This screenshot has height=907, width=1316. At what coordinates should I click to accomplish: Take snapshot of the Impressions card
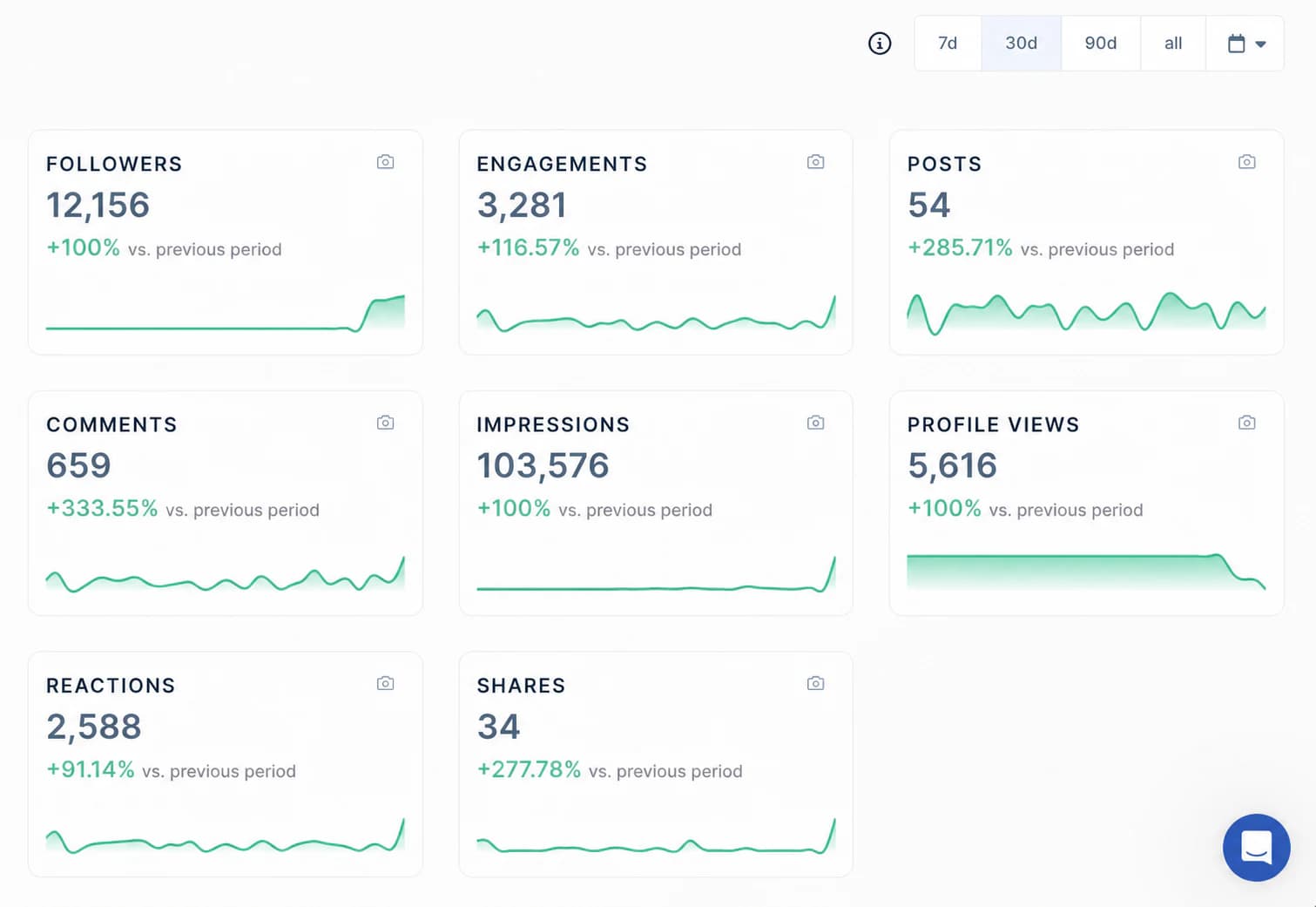815,423
